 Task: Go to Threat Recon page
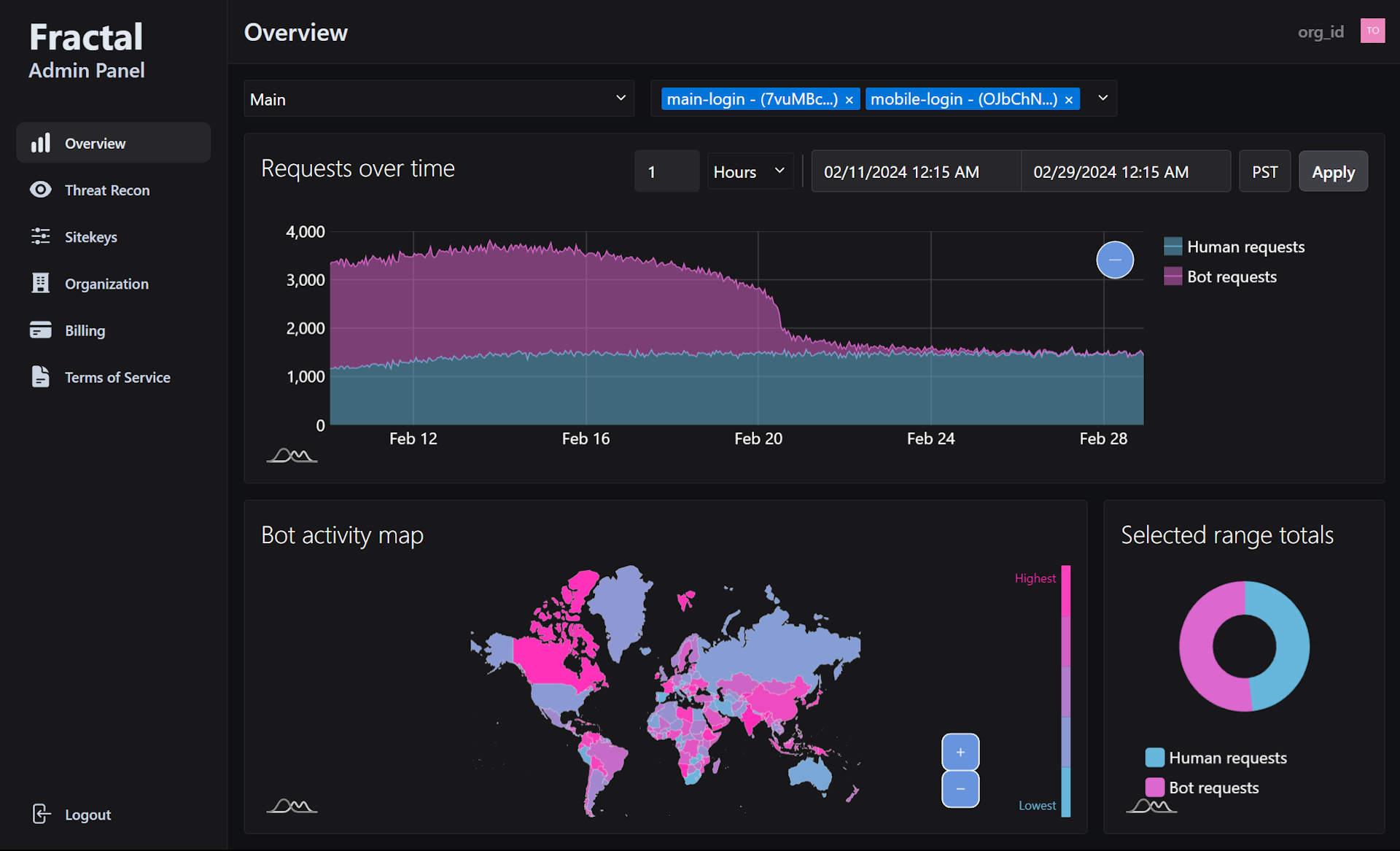(114, 190)
